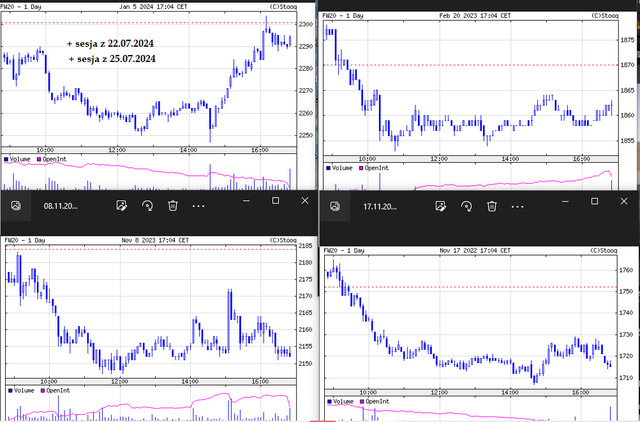Screen dimensions: 640x422
Task: Click the OpenInt legend in Nov 8 2023 chart
Action: point(55,391)
